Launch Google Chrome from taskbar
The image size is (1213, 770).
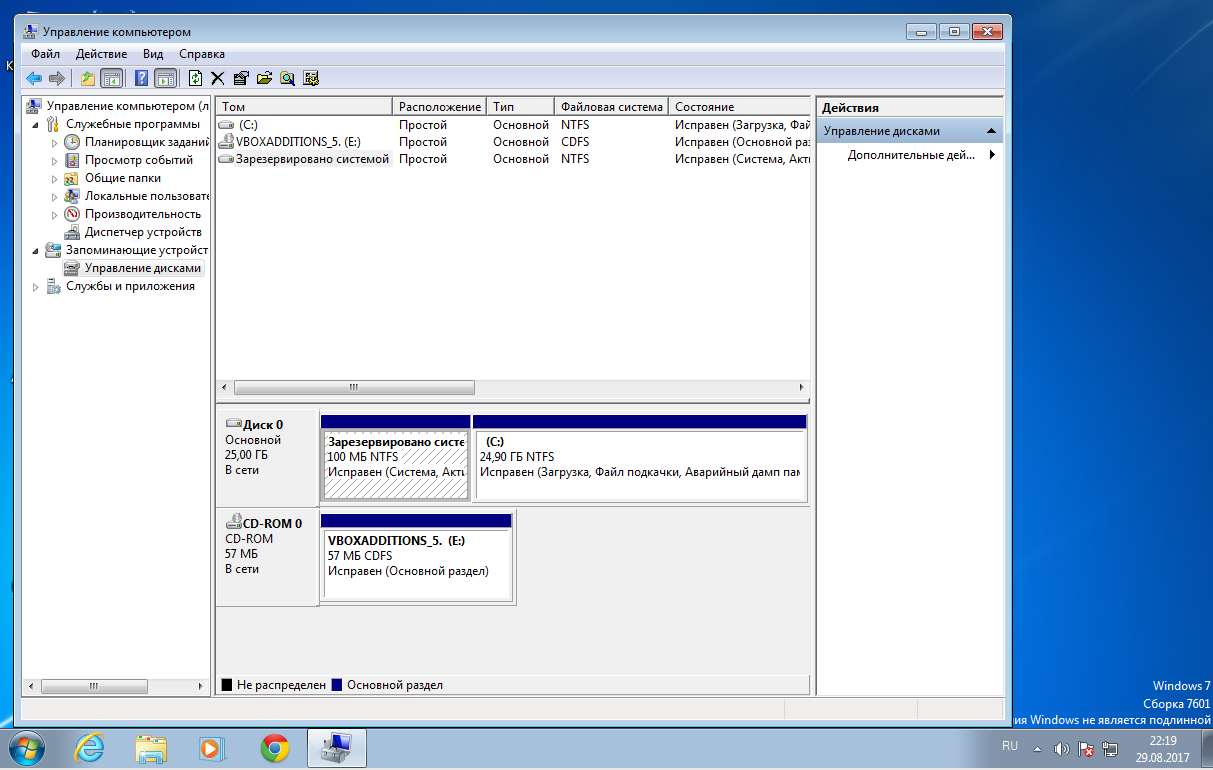pyautogui.click(x=274, y=747)
